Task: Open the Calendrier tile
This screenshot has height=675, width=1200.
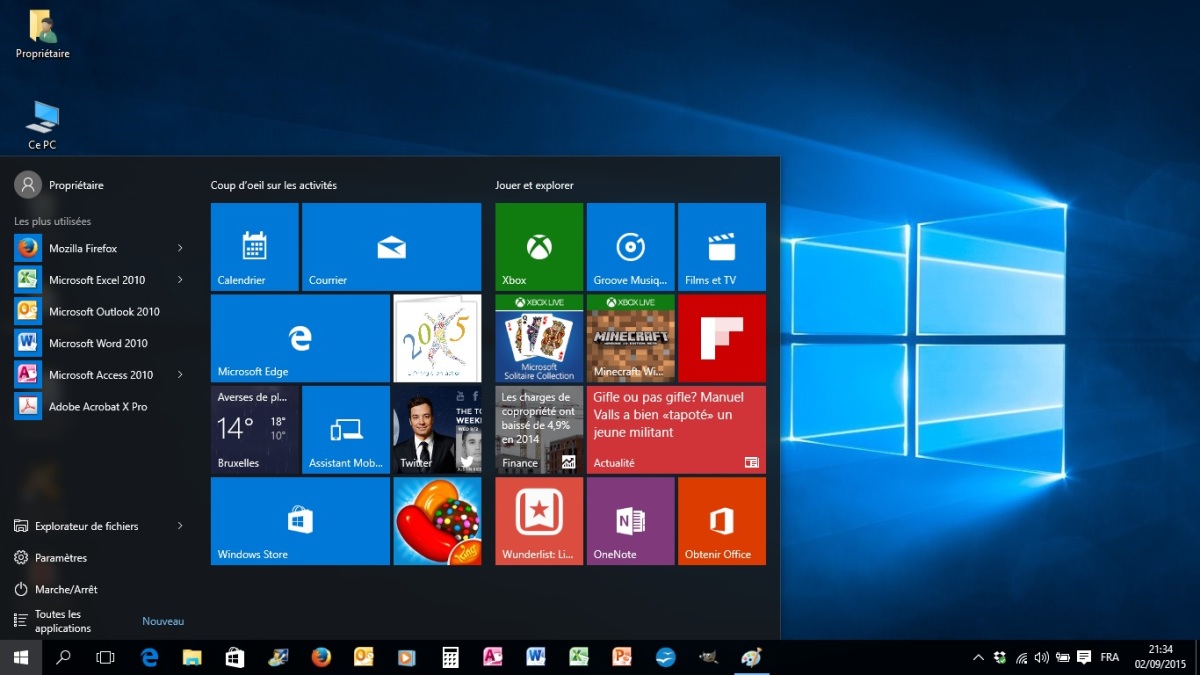Action: point(254,247)
